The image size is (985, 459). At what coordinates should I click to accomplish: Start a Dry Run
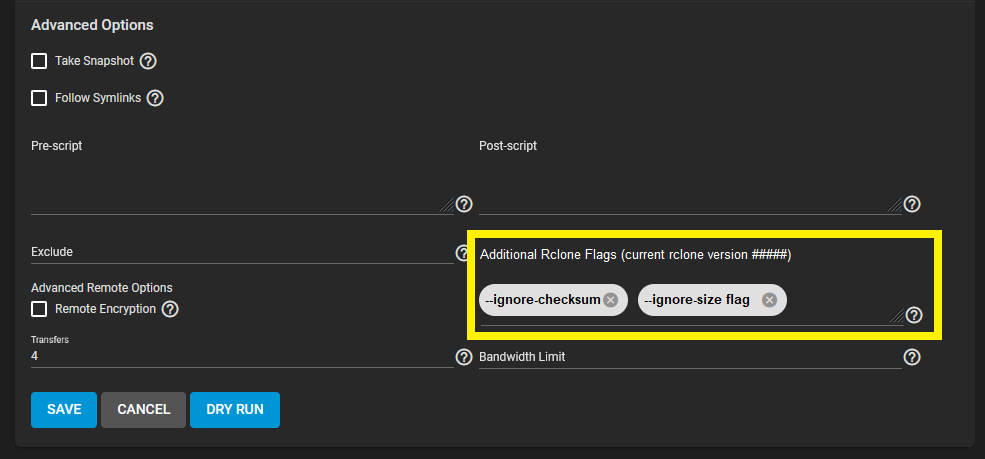coord(234,409)
